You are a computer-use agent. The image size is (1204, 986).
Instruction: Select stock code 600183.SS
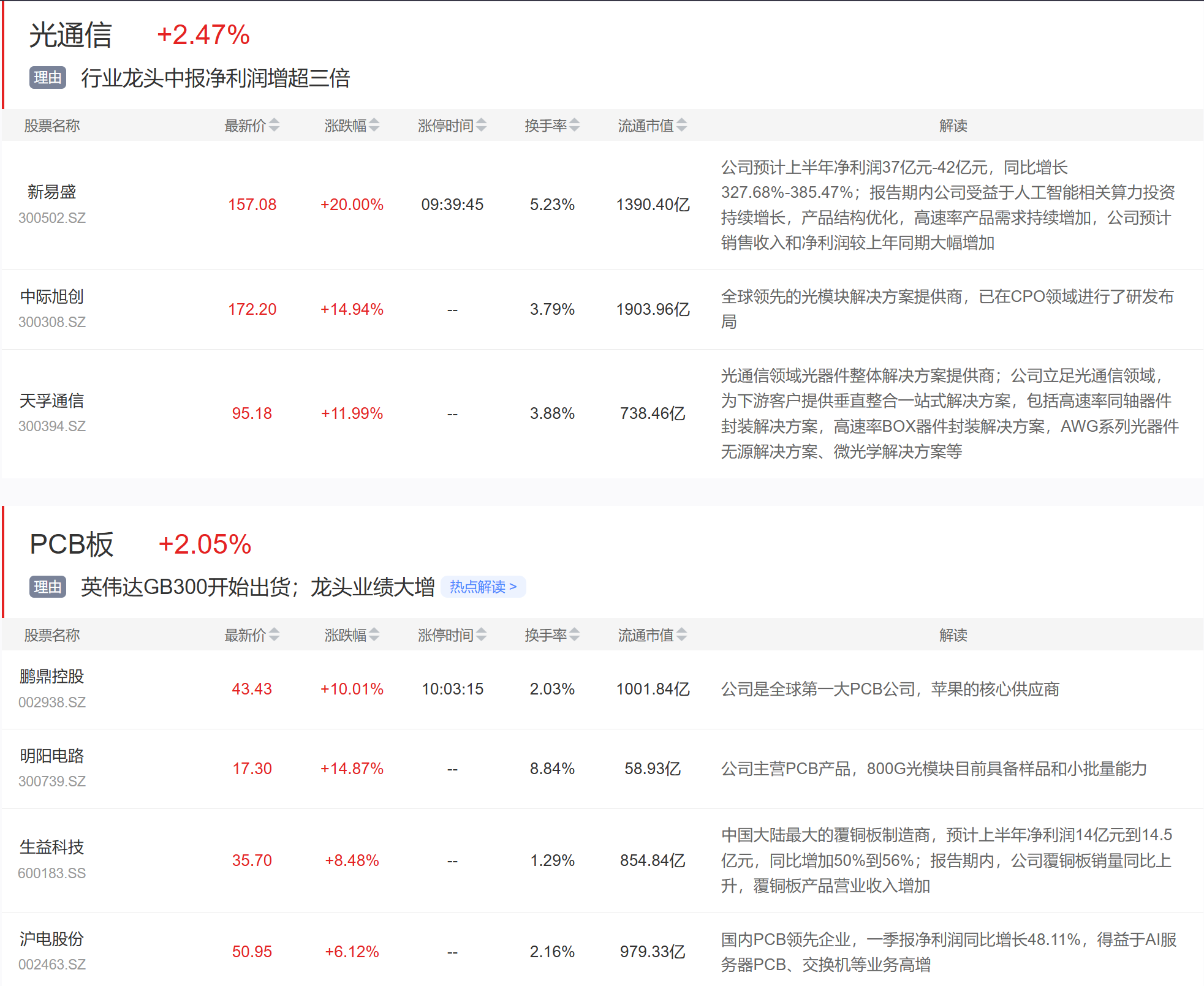click(52, 873)
